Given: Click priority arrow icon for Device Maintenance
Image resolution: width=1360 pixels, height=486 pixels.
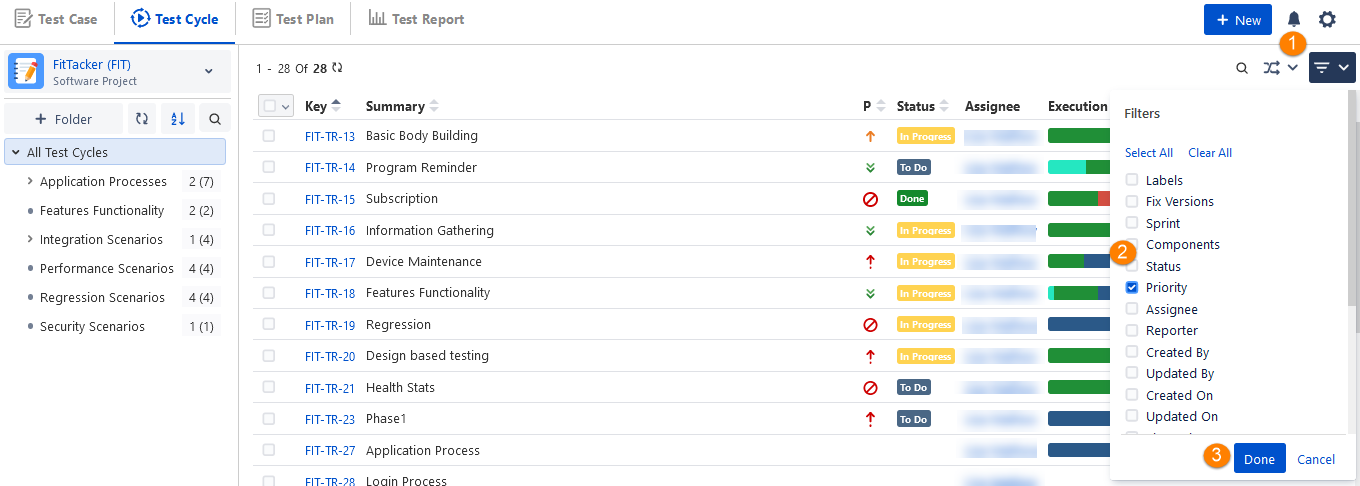Looking at the screenshot, I should 870,262.
